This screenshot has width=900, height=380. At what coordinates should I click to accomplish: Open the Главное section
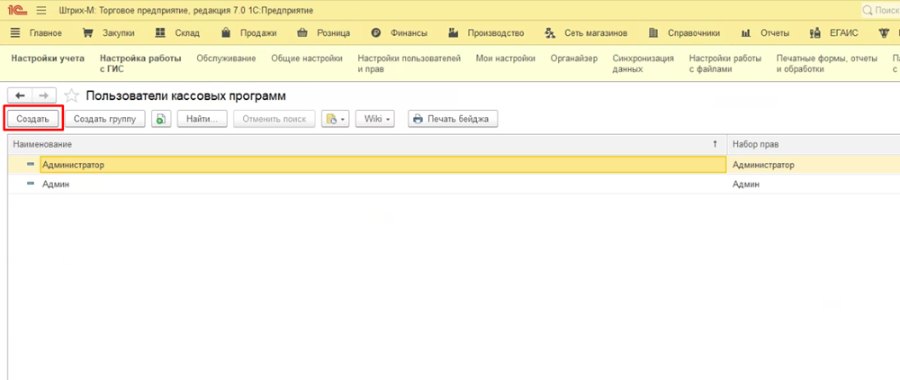(x=45, y=33)
